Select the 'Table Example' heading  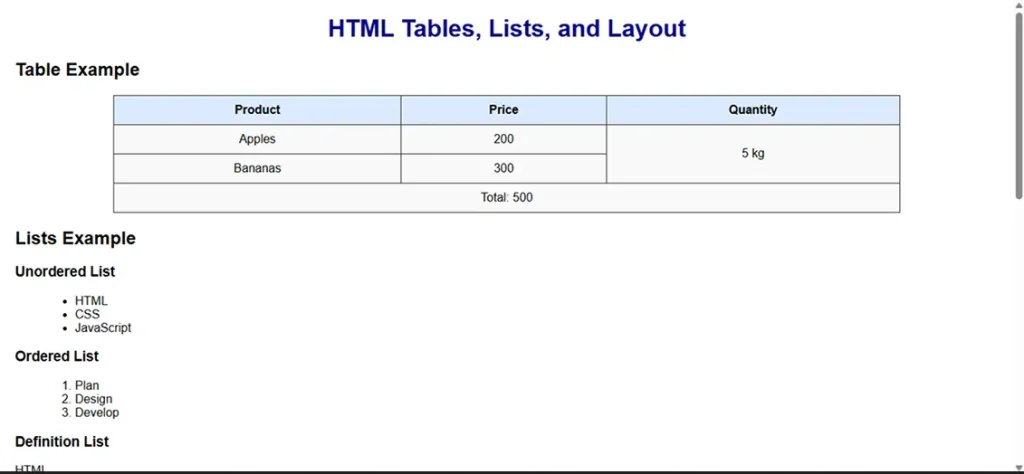[x=77, y=70]
